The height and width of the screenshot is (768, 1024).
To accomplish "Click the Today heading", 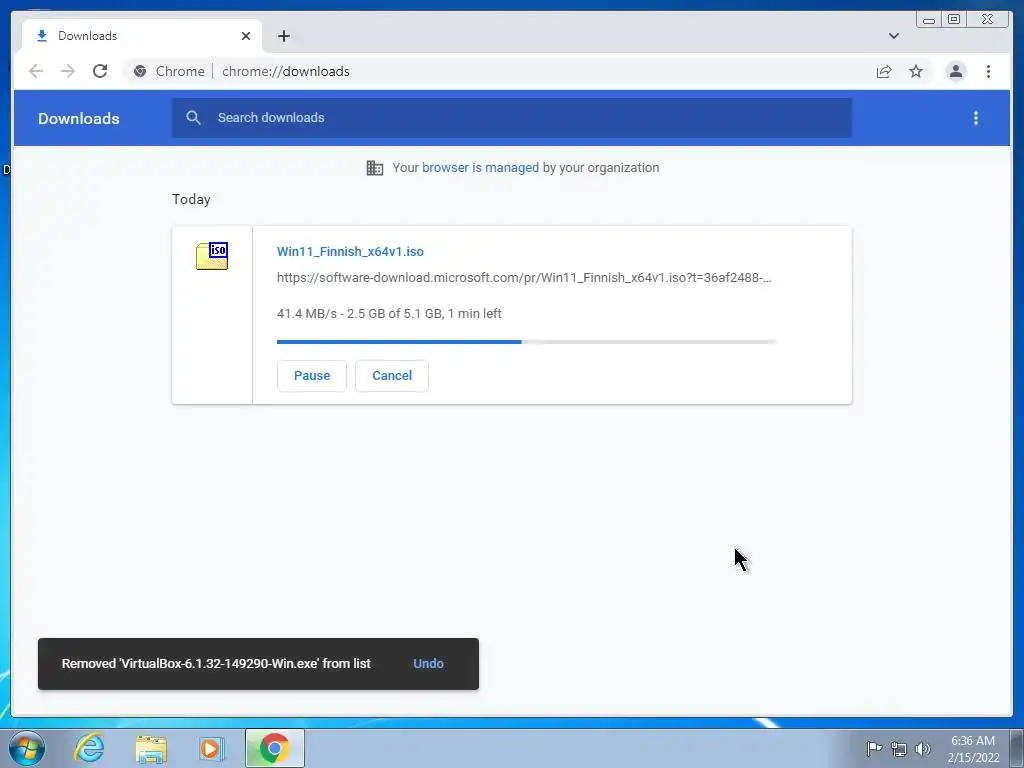I will (x=191, y=199).
